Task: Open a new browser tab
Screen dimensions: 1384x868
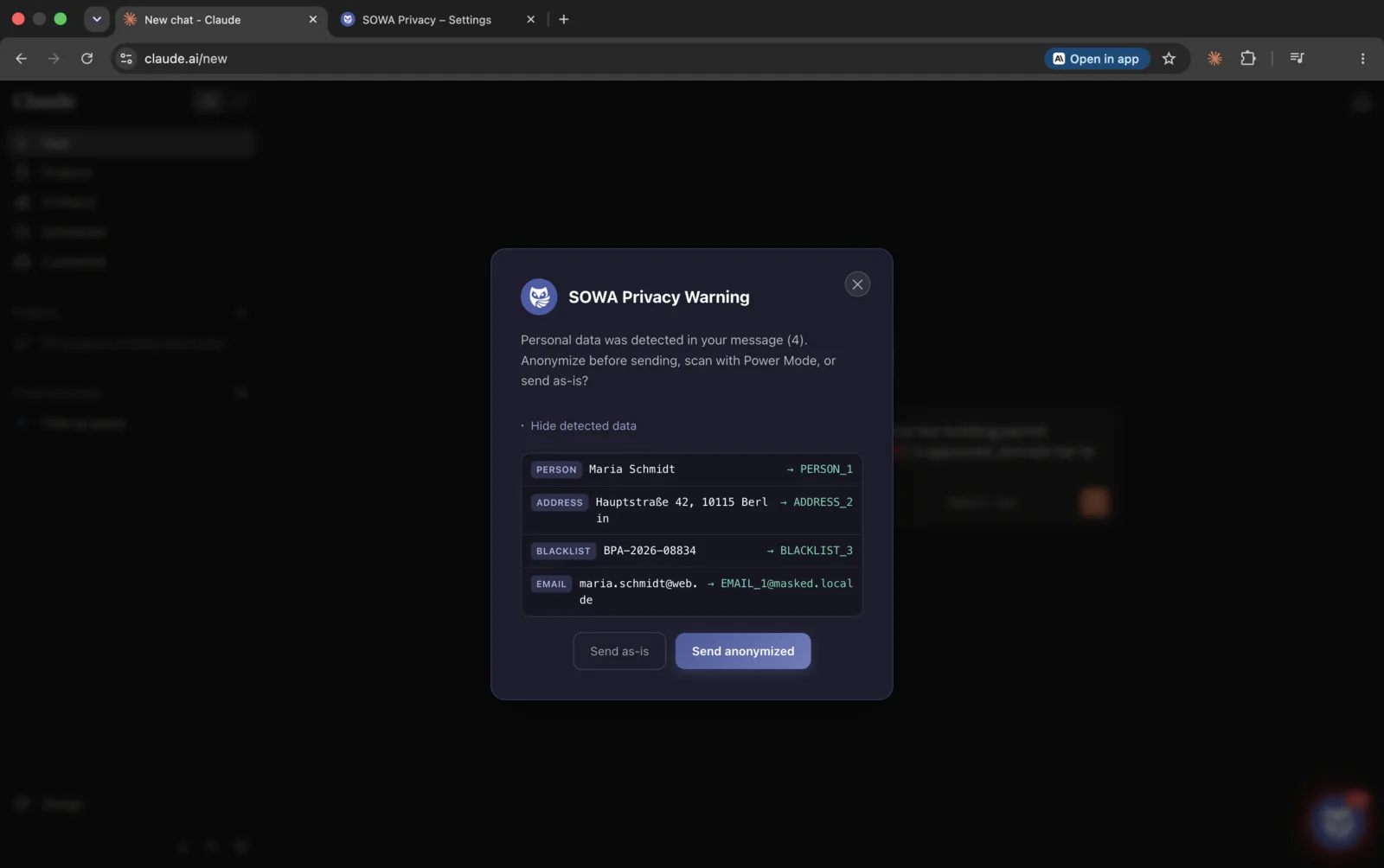Action: (564, 19)
